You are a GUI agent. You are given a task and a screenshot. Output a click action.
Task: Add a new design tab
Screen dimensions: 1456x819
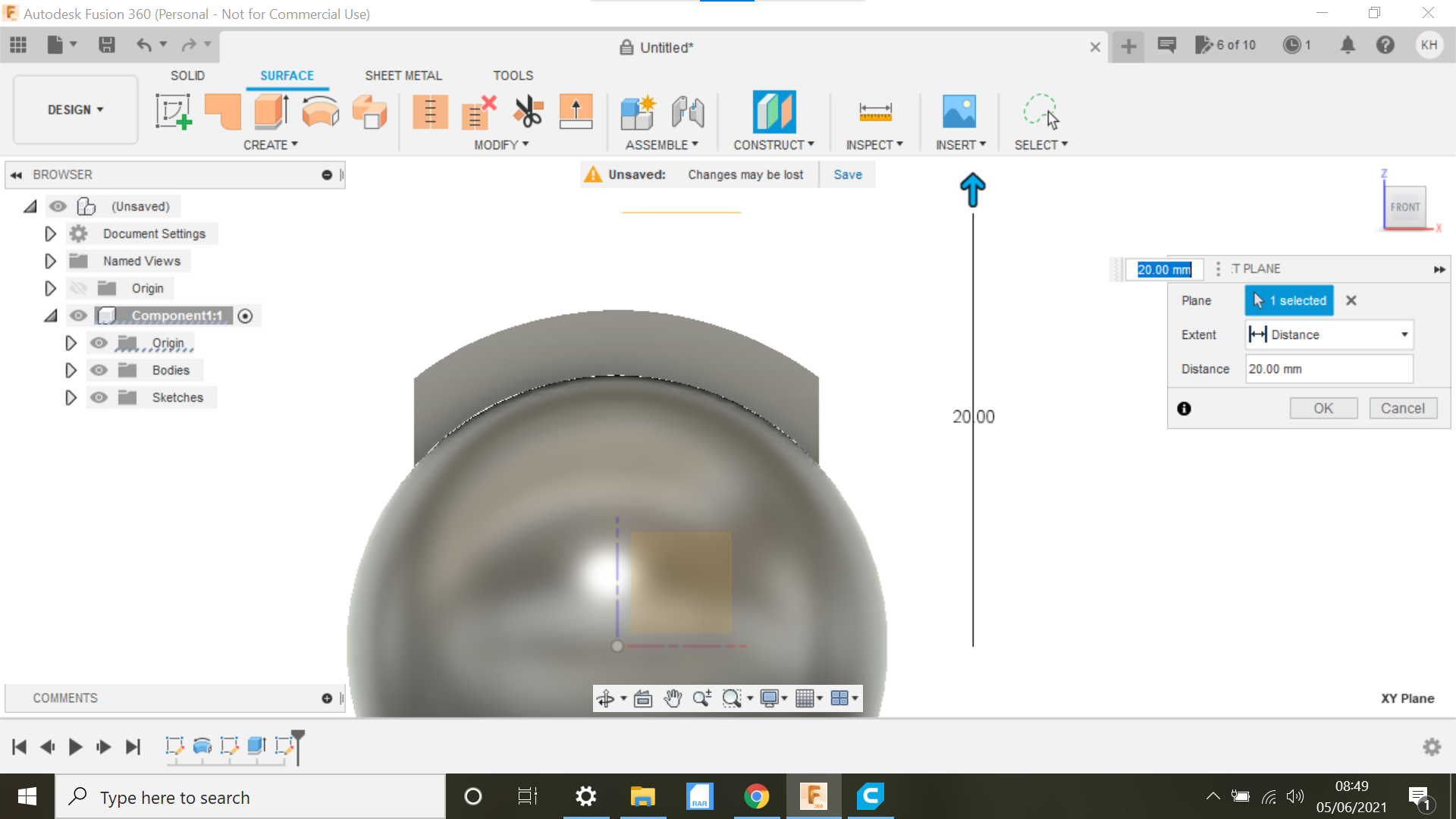pos(1128,46)
